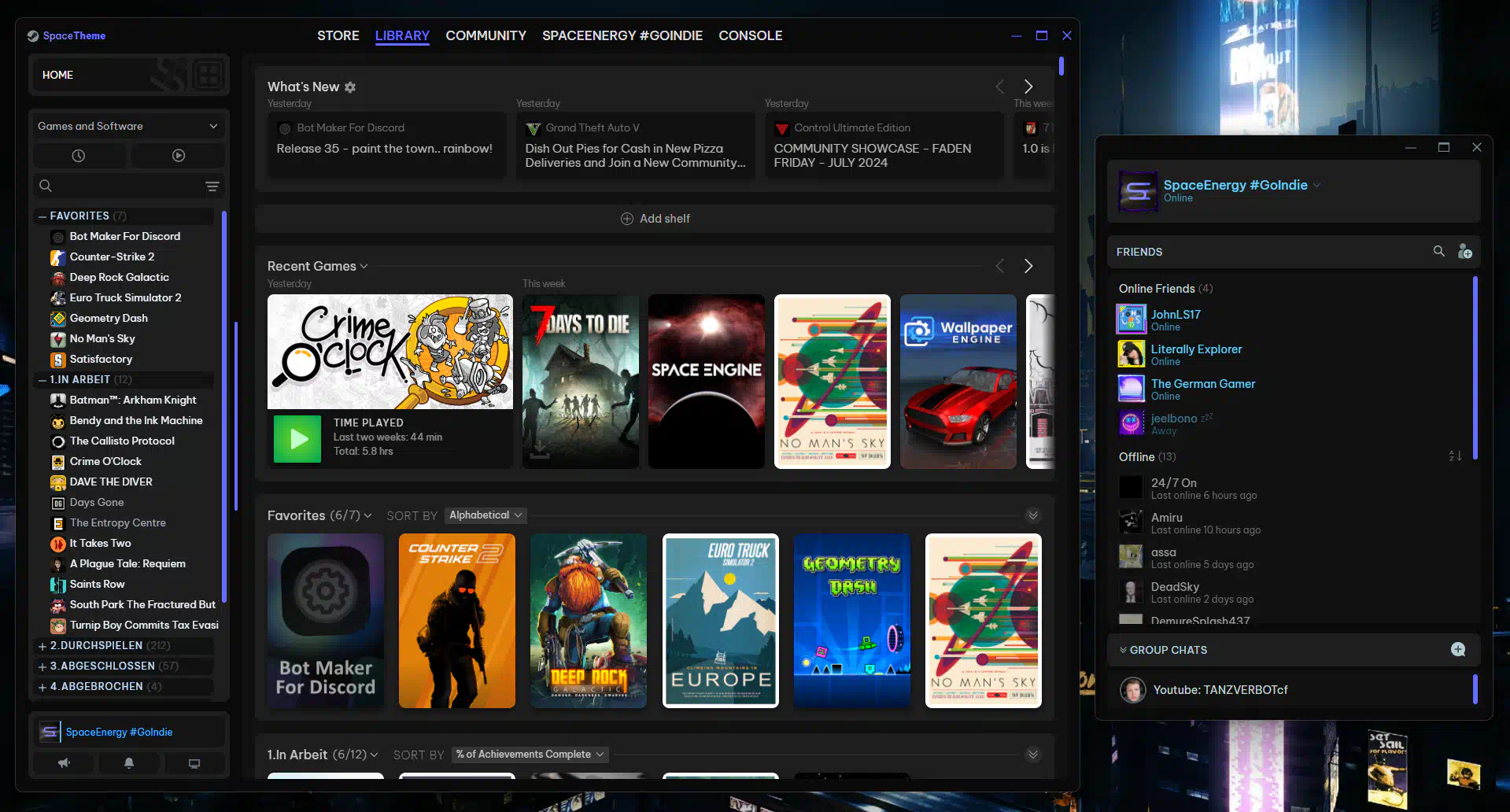
Task: Advance Recent Games shelf to the right
Action: [1028, 266]
